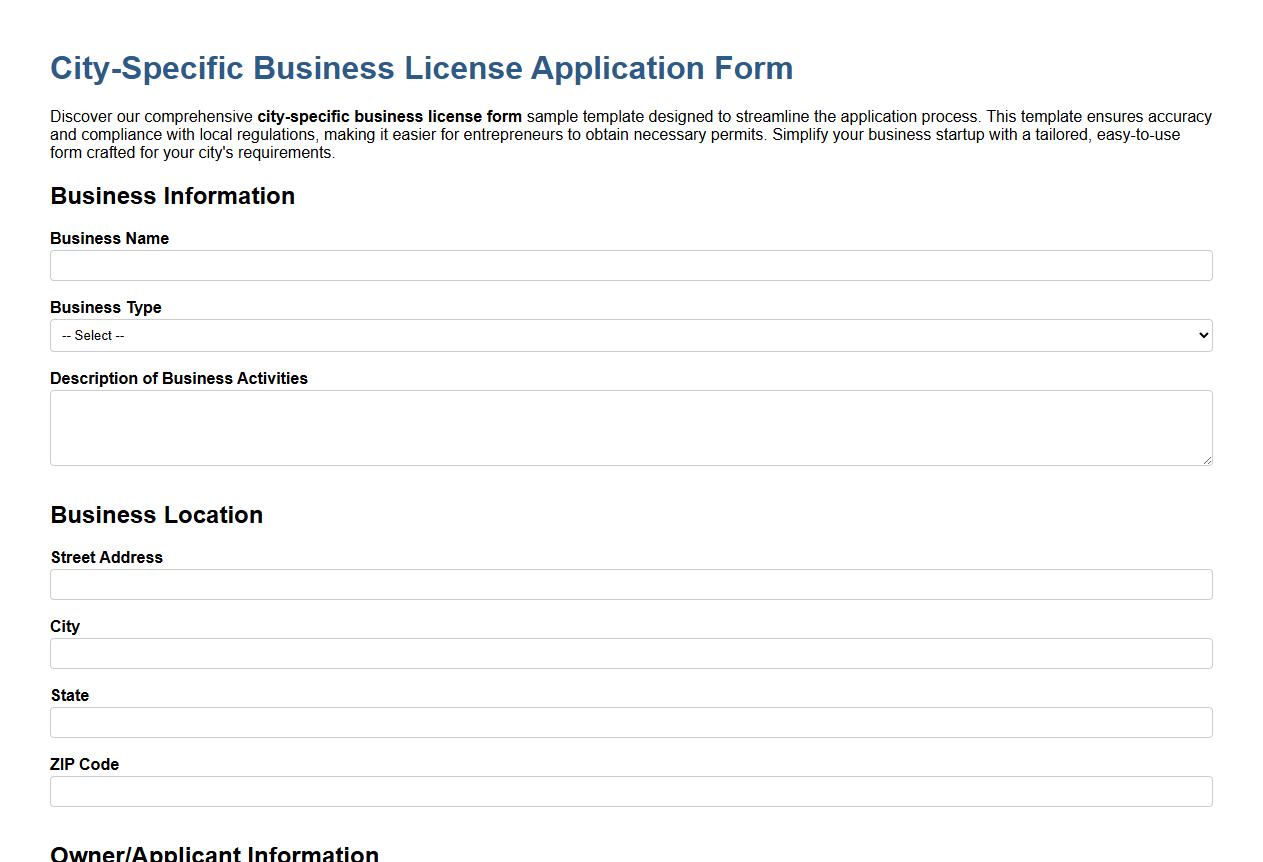Image resolution: width=1263 pixels, height=862 pixels.
Task: Click the Description of Business Activities label
Action: [x=179, y=378]
